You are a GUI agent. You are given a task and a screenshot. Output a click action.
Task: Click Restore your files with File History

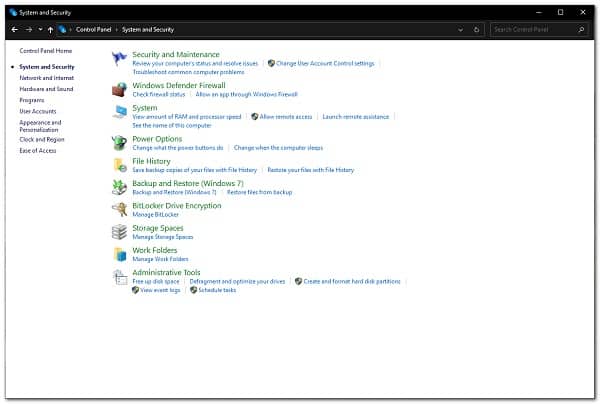[311, 169]
